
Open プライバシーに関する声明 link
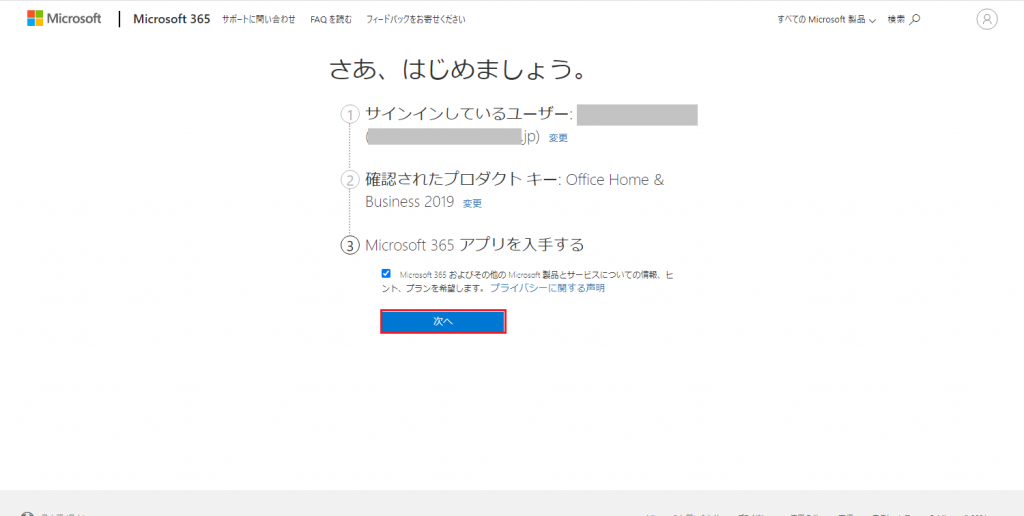[547, 287]
